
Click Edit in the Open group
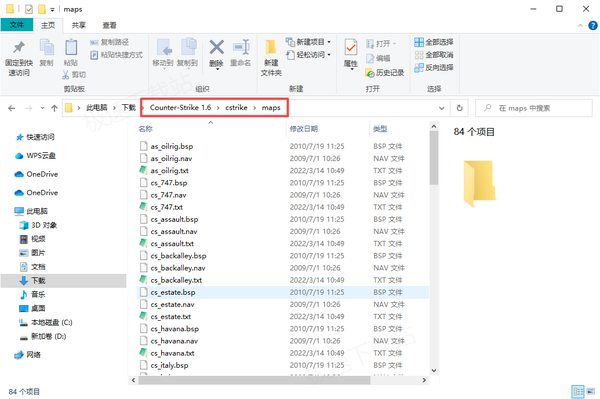pos(378,58)
